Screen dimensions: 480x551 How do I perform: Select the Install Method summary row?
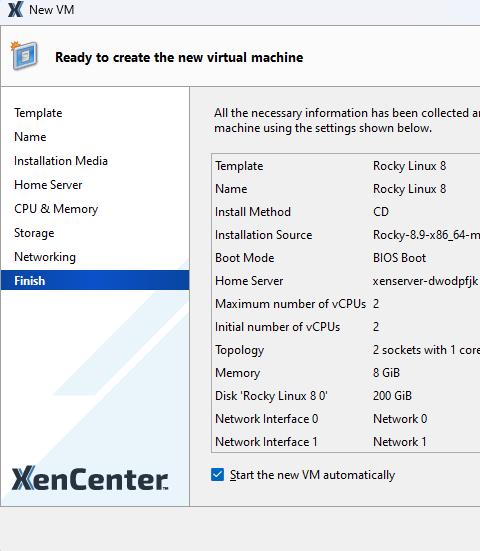(x=346, y=212)
